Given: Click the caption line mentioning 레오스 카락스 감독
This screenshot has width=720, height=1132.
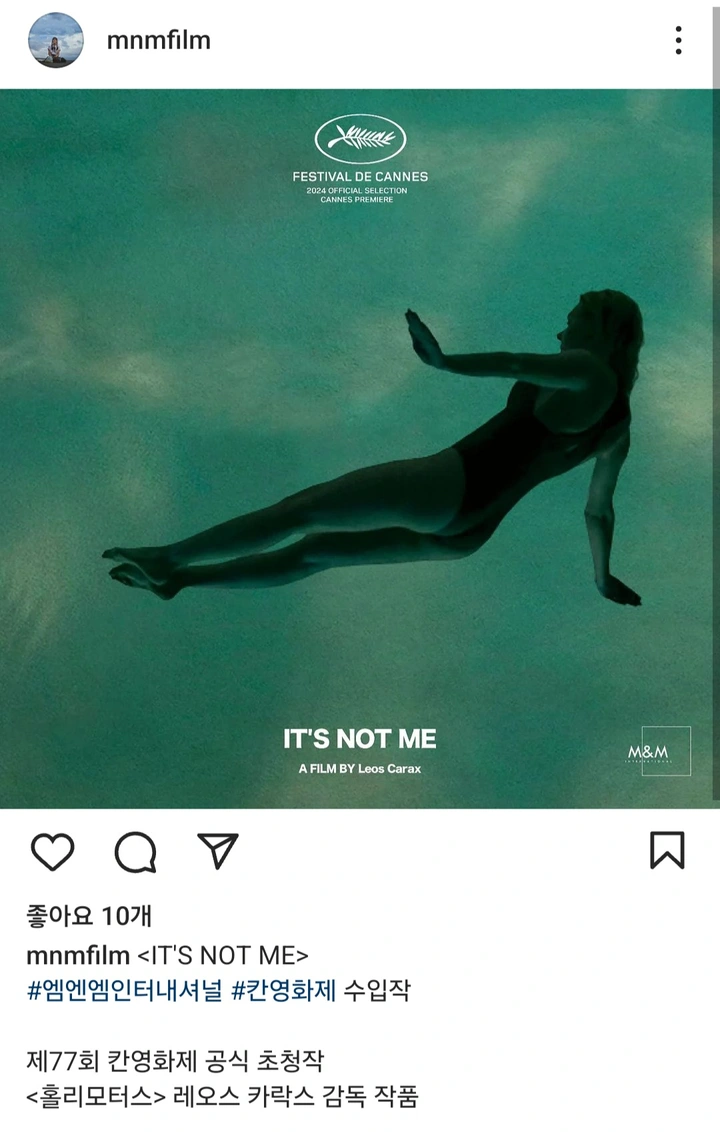Looking at the screenshot, I should 222,1096.
